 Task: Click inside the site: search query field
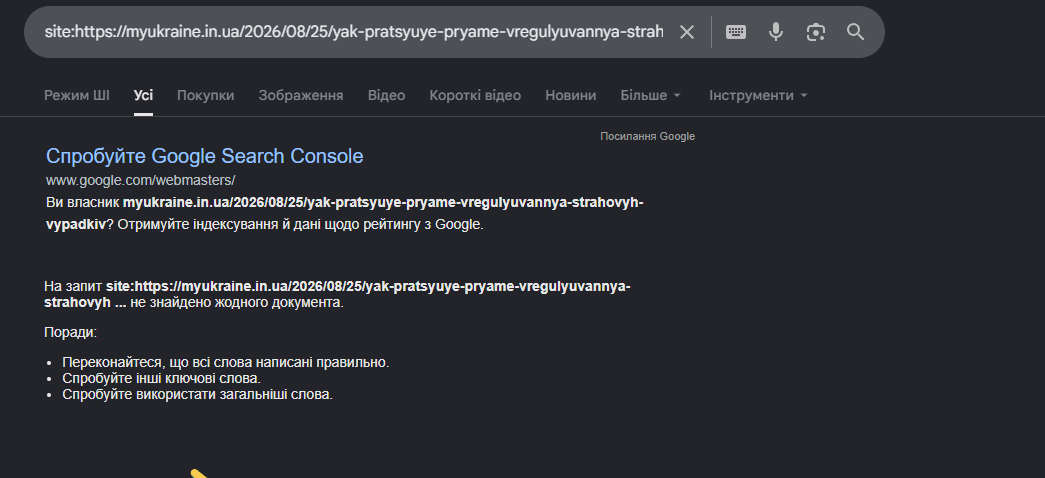coord(354,32)
